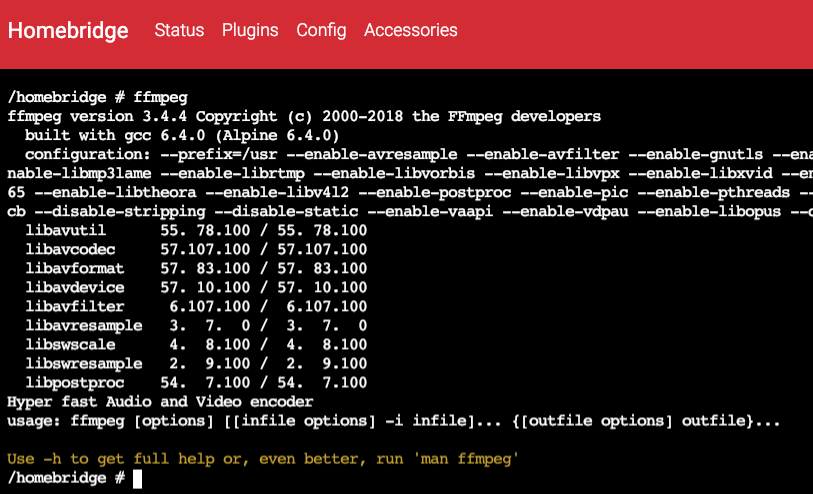Select the libavdevice version row

point(197,287)
